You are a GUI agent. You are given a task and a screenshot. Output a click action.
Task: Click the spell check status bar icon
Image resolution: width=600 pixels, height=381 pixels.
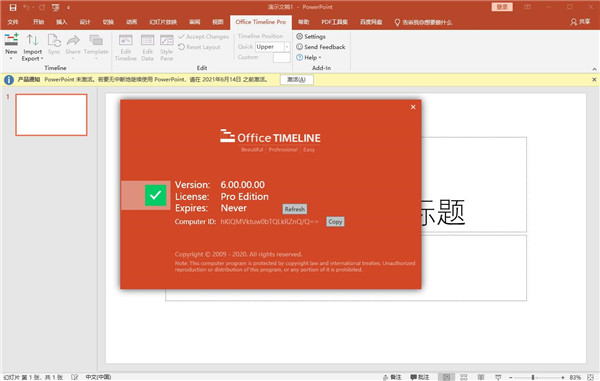point(75,377)
